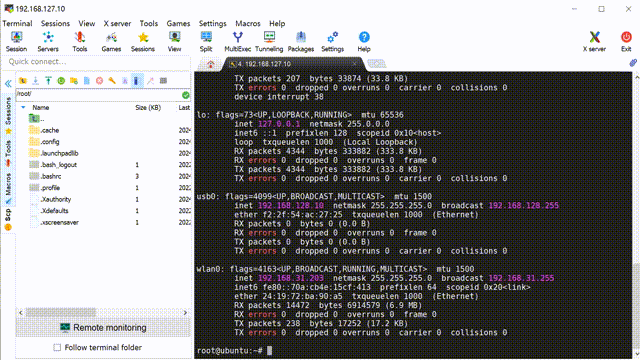Click the orange edit/properties SFTP icon
Screen dimensions: 640x360
tap(112, 81)
